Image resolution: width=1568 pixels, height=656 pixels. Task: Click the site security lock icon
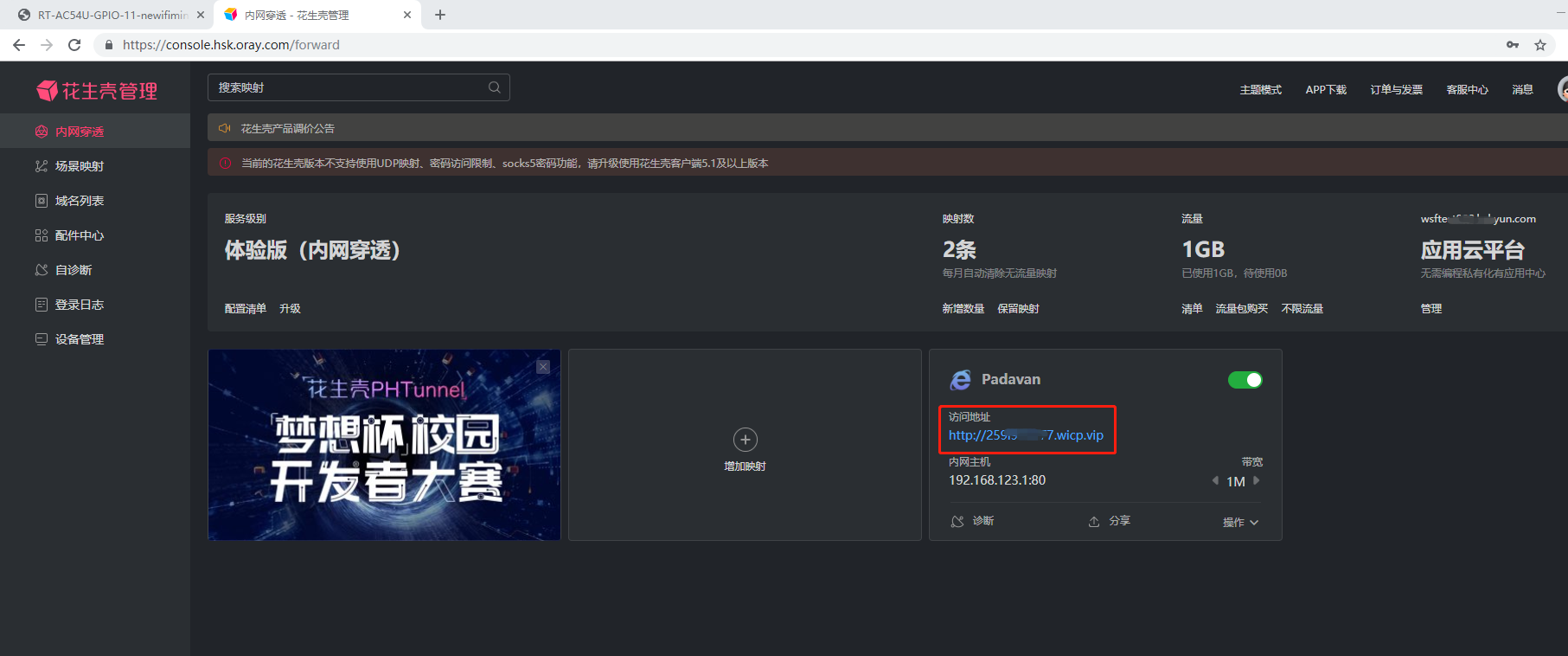point(109,45)
